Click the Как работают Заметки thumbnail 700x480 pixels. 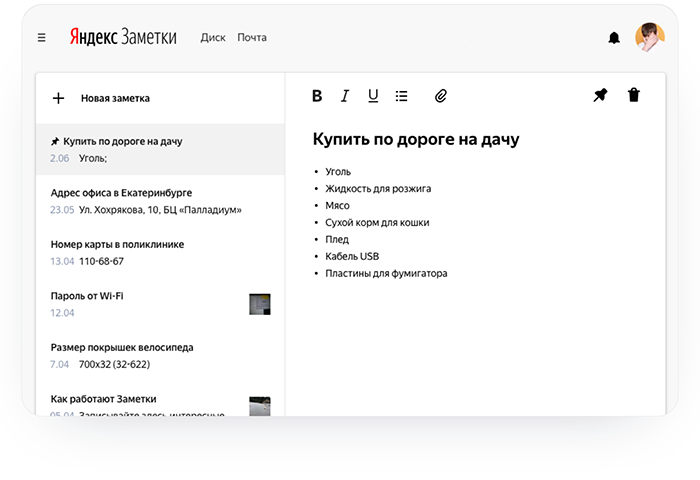pyautogui.click(x=260, y=406)
